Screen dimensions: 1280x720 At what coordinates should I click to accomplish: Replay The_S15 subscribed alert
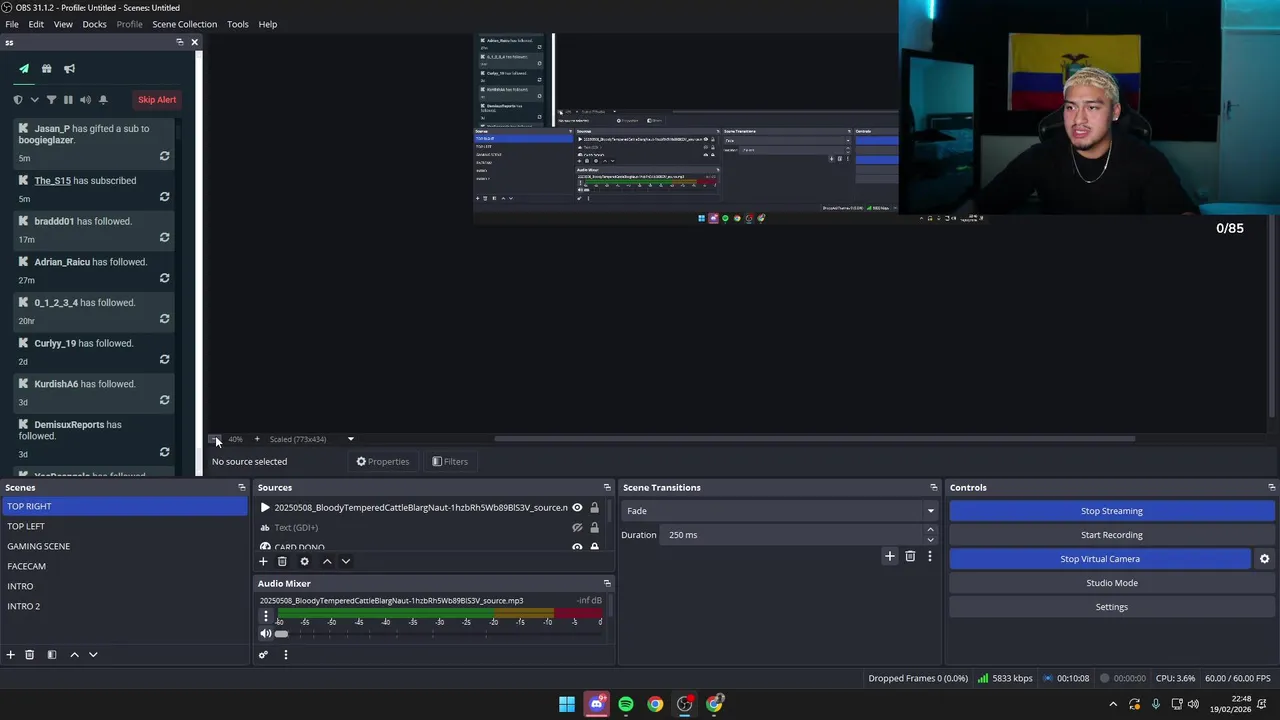pyautogui.click(x=164, y=197)
